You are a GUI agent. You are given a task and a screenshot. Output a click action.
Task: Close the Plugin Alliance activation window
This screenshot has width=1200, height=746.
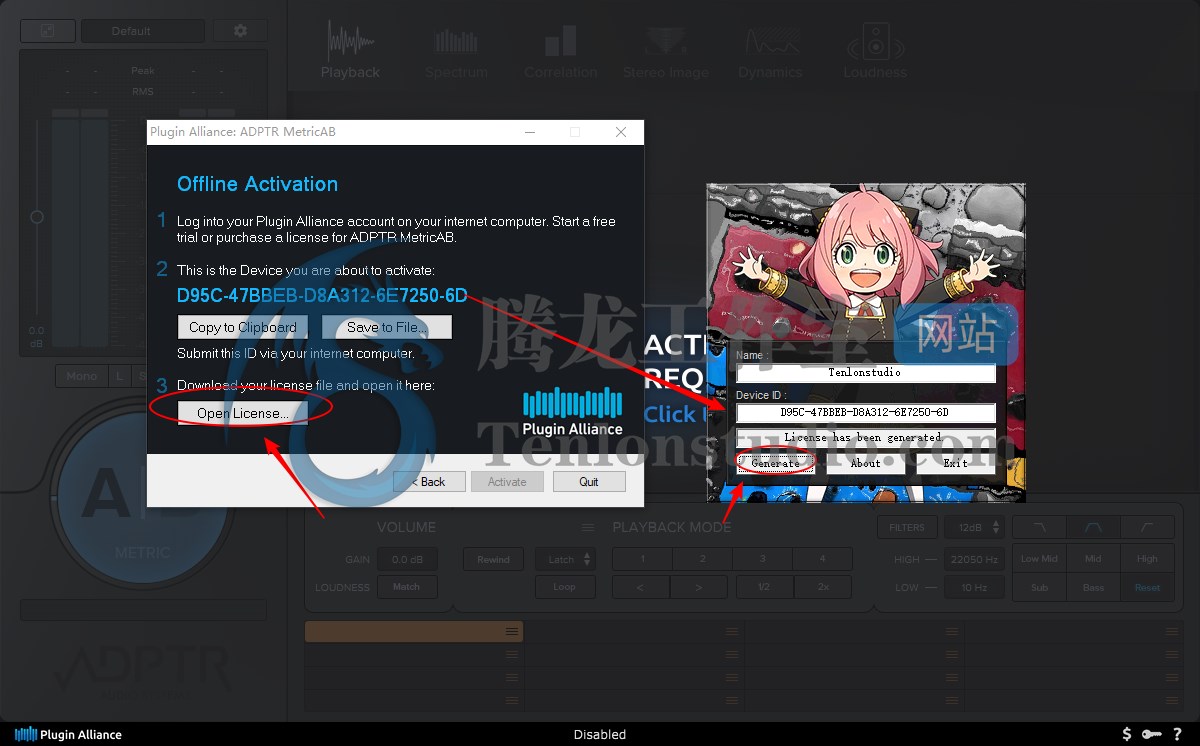[621, 132]
